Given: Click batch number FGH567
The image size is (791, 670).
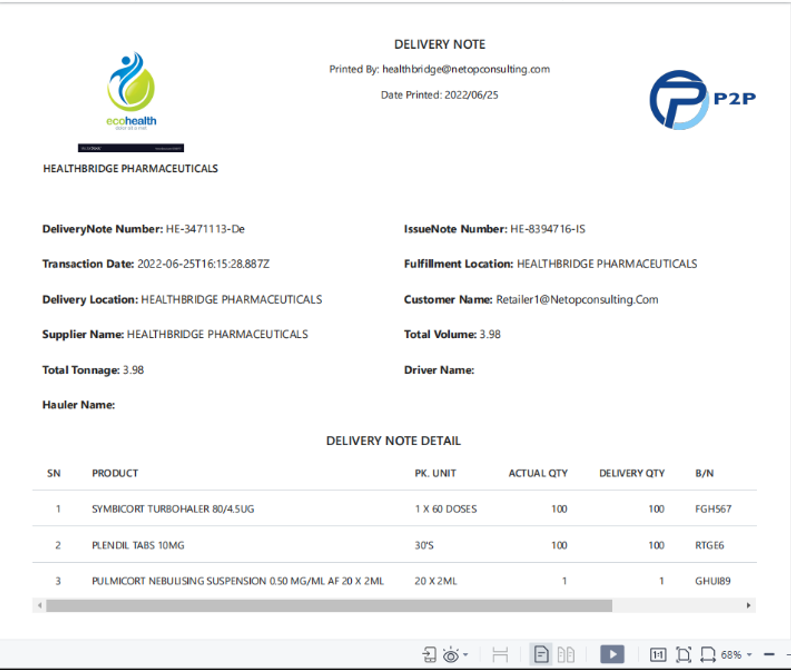Looking at the screenshot, I should coord(713,509).
